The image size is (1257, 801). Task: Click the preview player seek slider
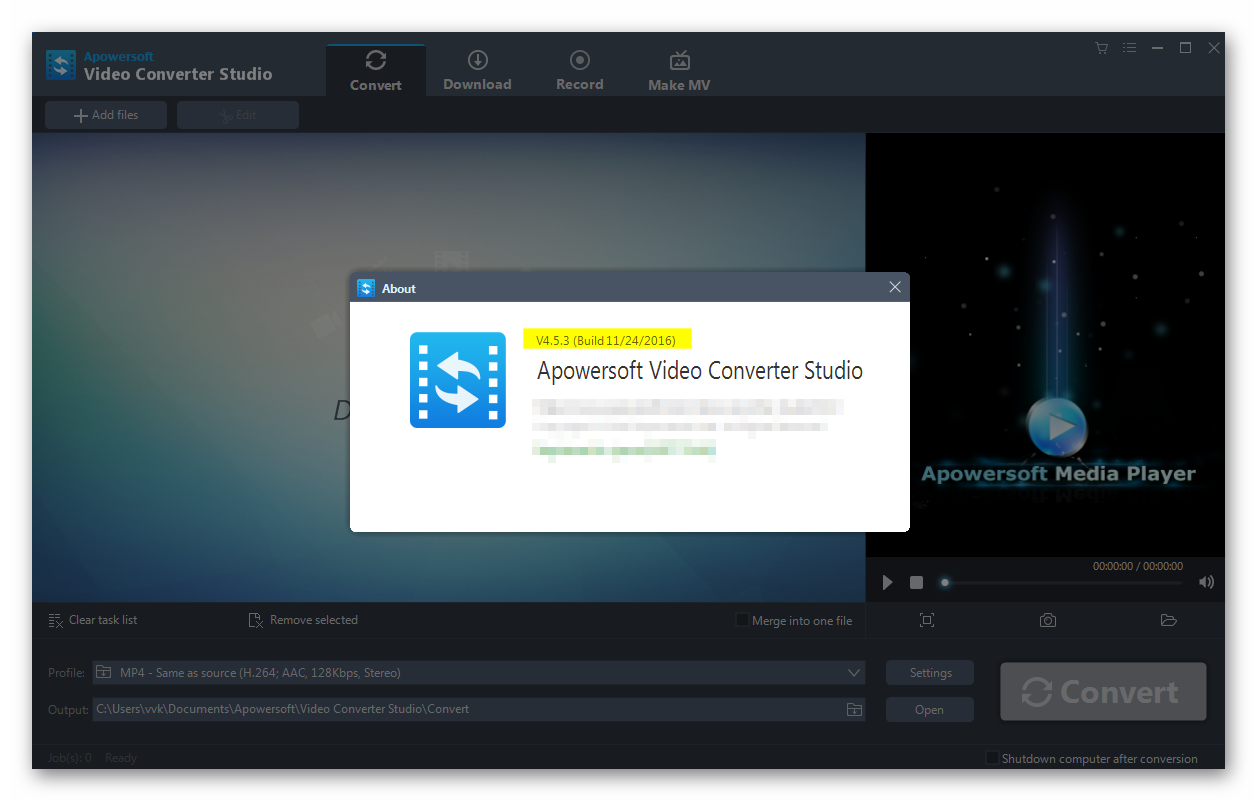pyautogui.click(x=1063, y=582)
